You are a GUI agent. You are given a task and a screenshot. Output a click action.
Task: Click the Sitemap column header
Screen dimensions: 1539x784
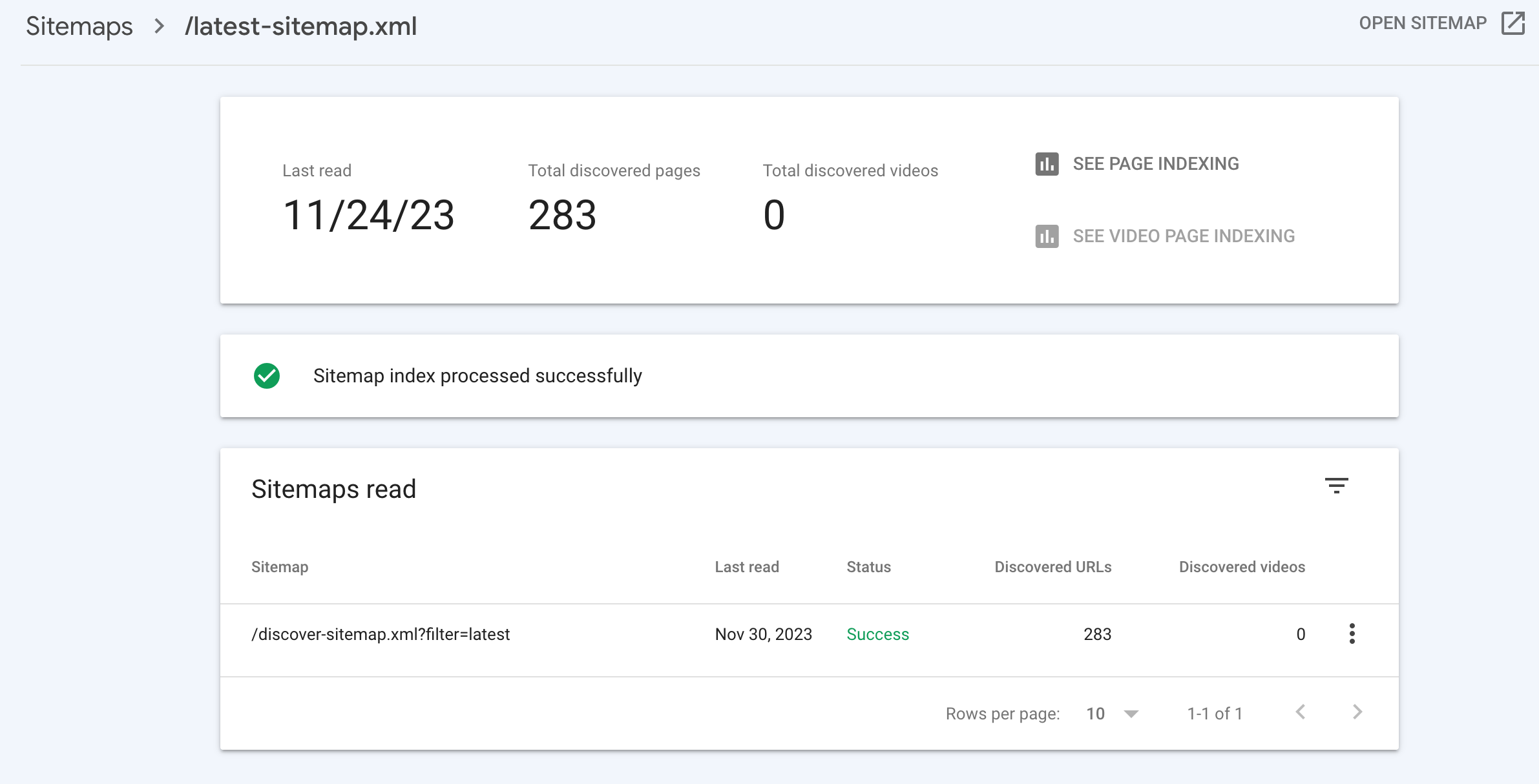[x=280, y=567]
